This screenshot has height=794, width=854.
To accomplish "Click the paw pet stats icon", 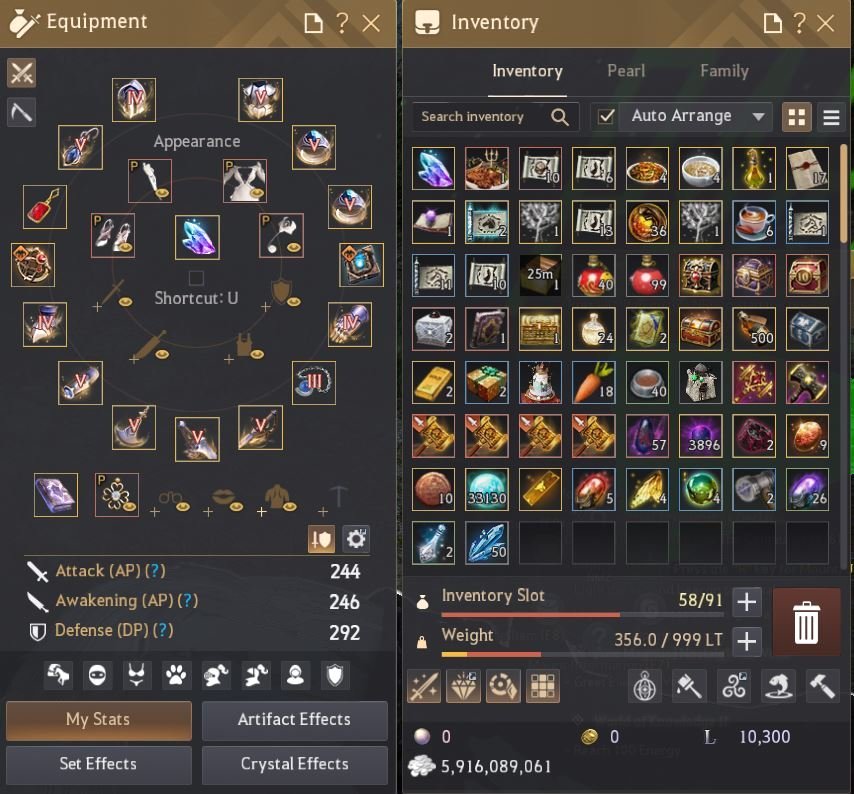I will click(176, 676).
